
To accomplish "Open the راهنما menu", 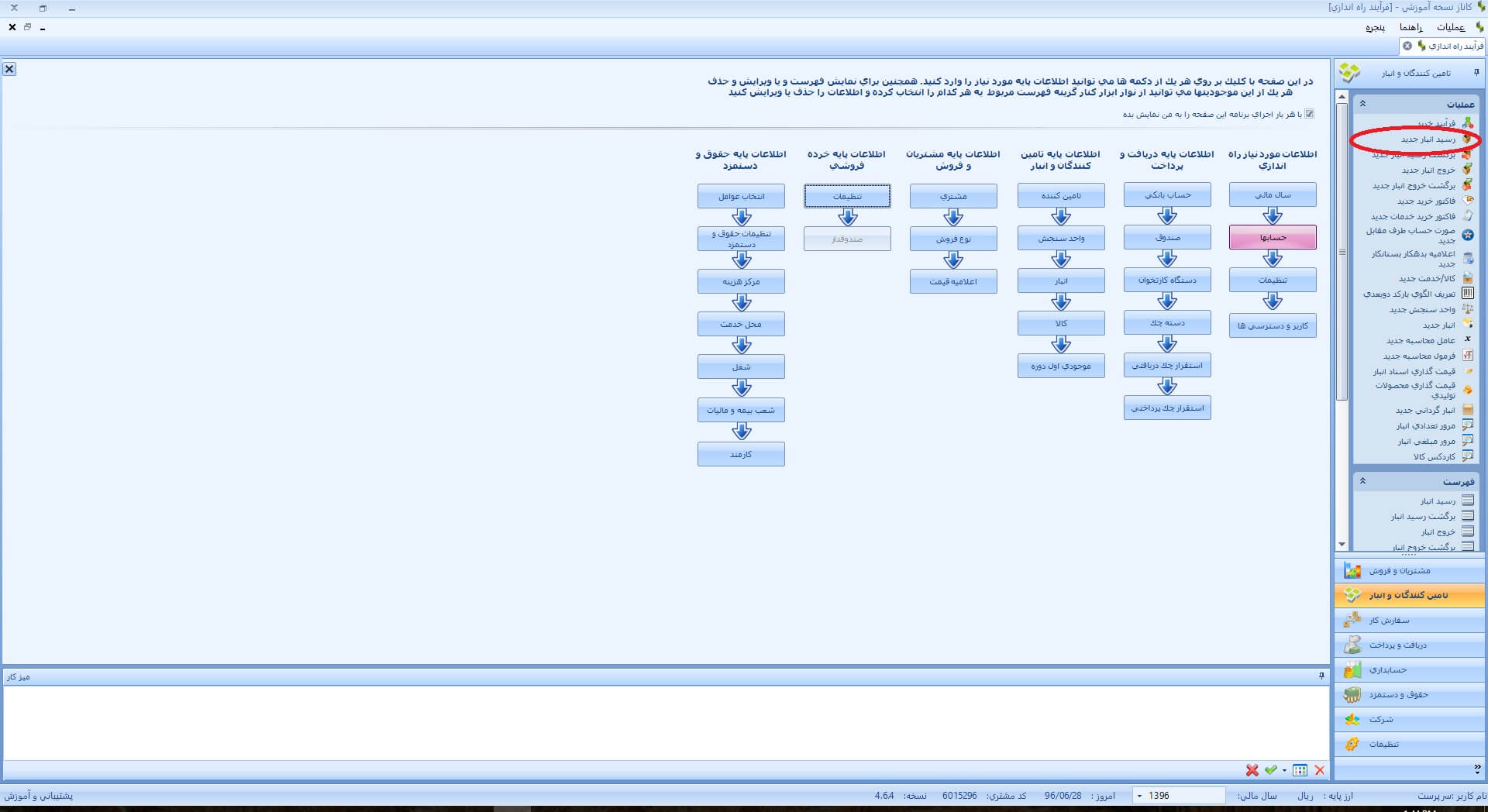I will (1410, 27).
